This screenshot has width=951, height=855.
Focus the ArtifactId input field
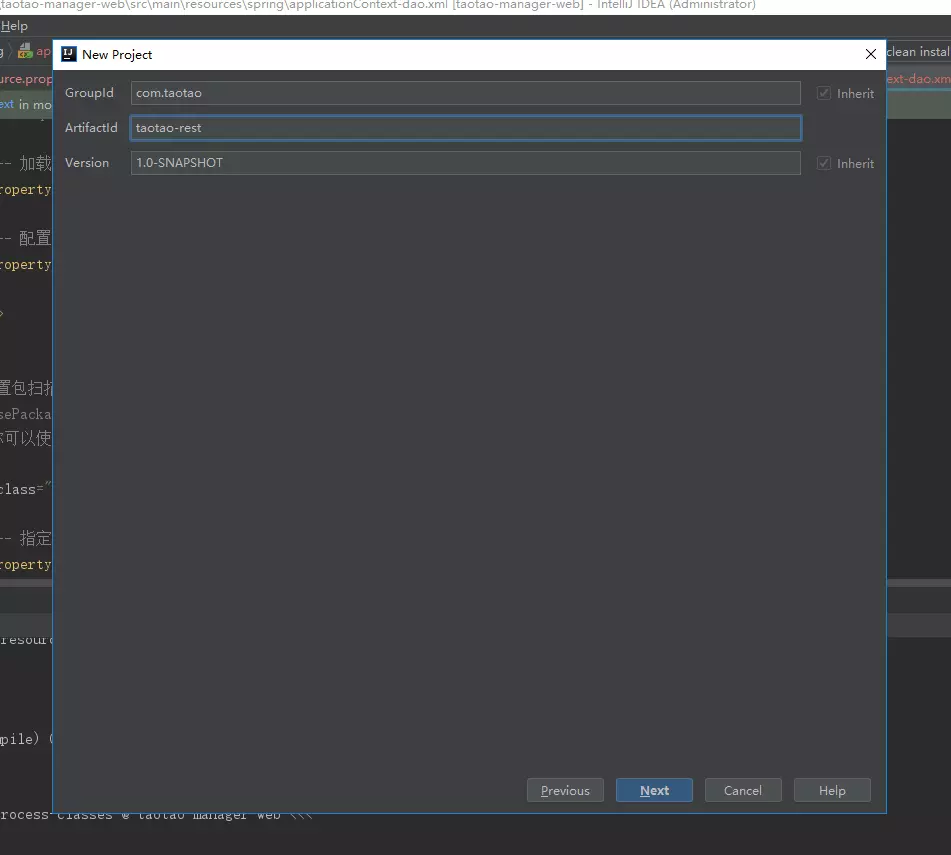point(466,128)
